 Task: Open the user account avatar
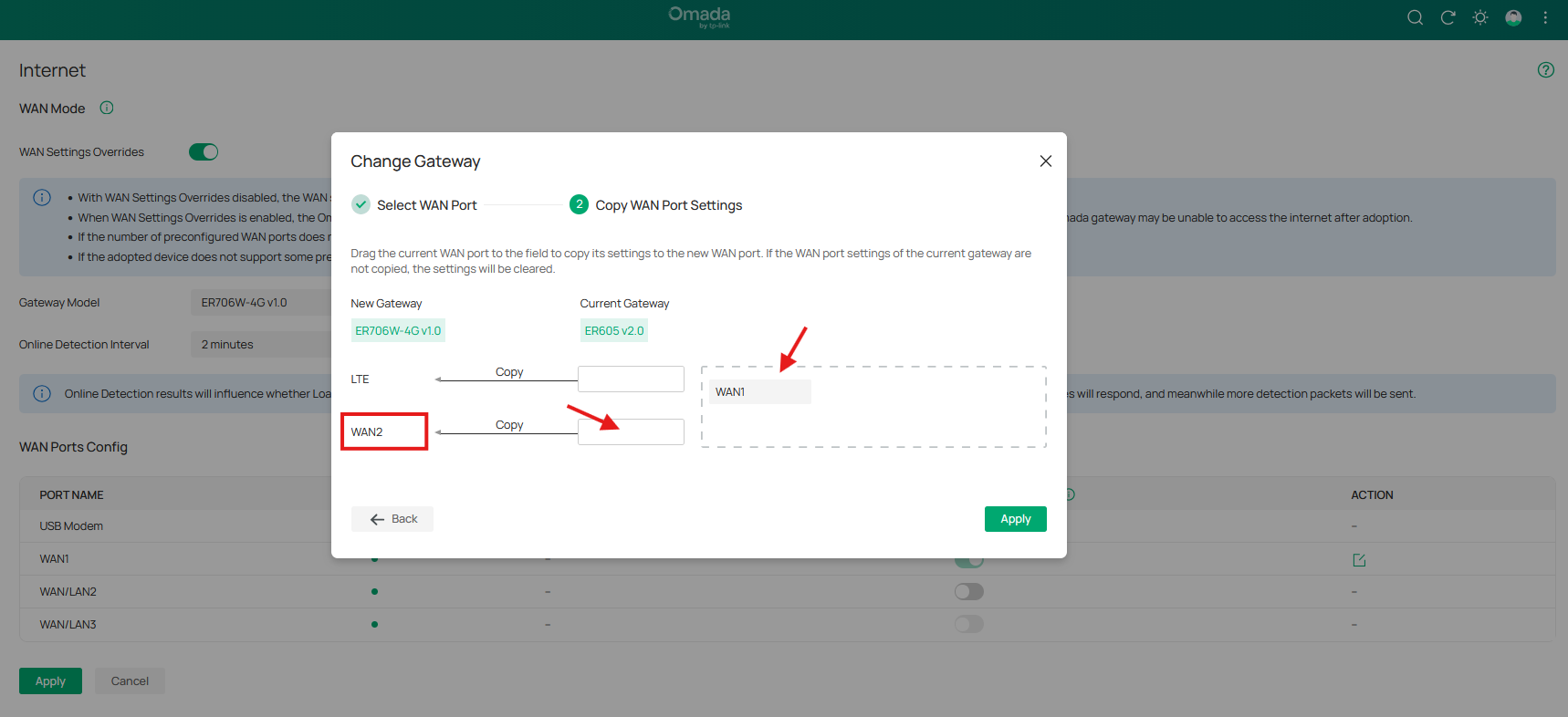point(1513,17)
